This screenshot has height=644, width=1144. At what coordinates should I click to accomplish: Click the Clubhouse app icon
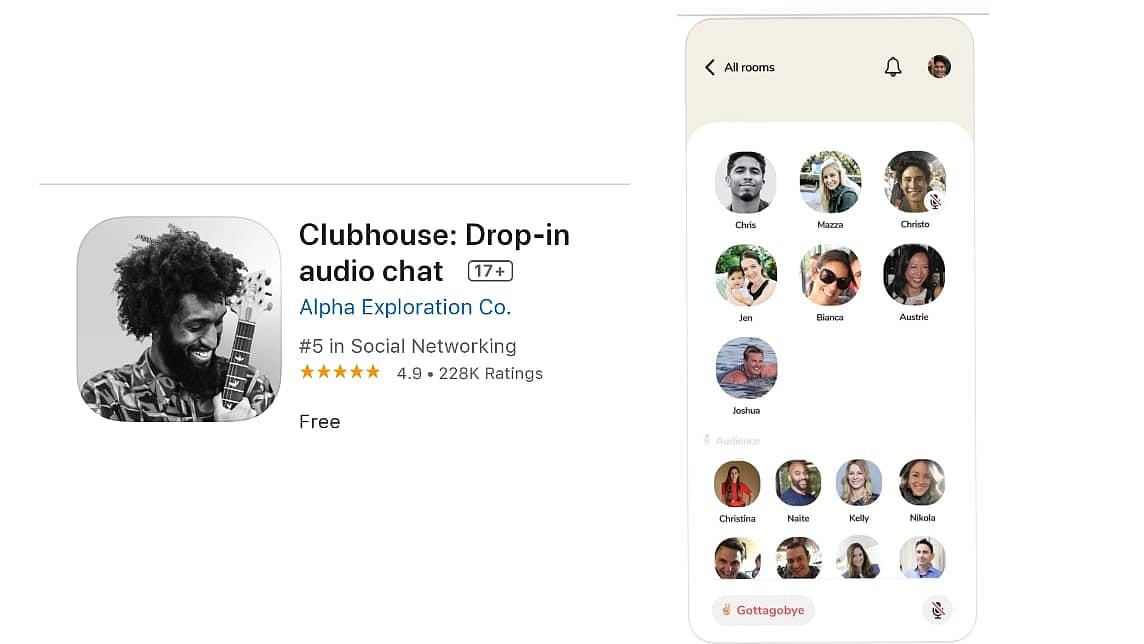[179, 319]
